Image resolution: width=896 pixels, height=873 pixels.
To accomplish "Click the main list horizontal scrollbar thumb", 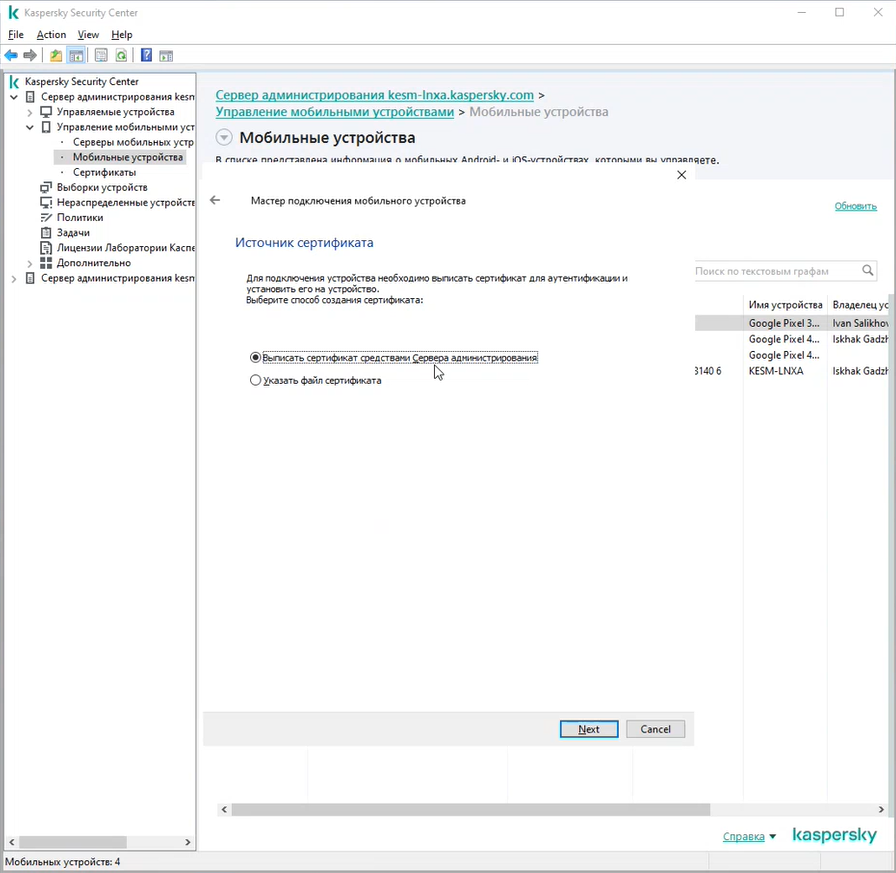I will click(x=470, y=810).
